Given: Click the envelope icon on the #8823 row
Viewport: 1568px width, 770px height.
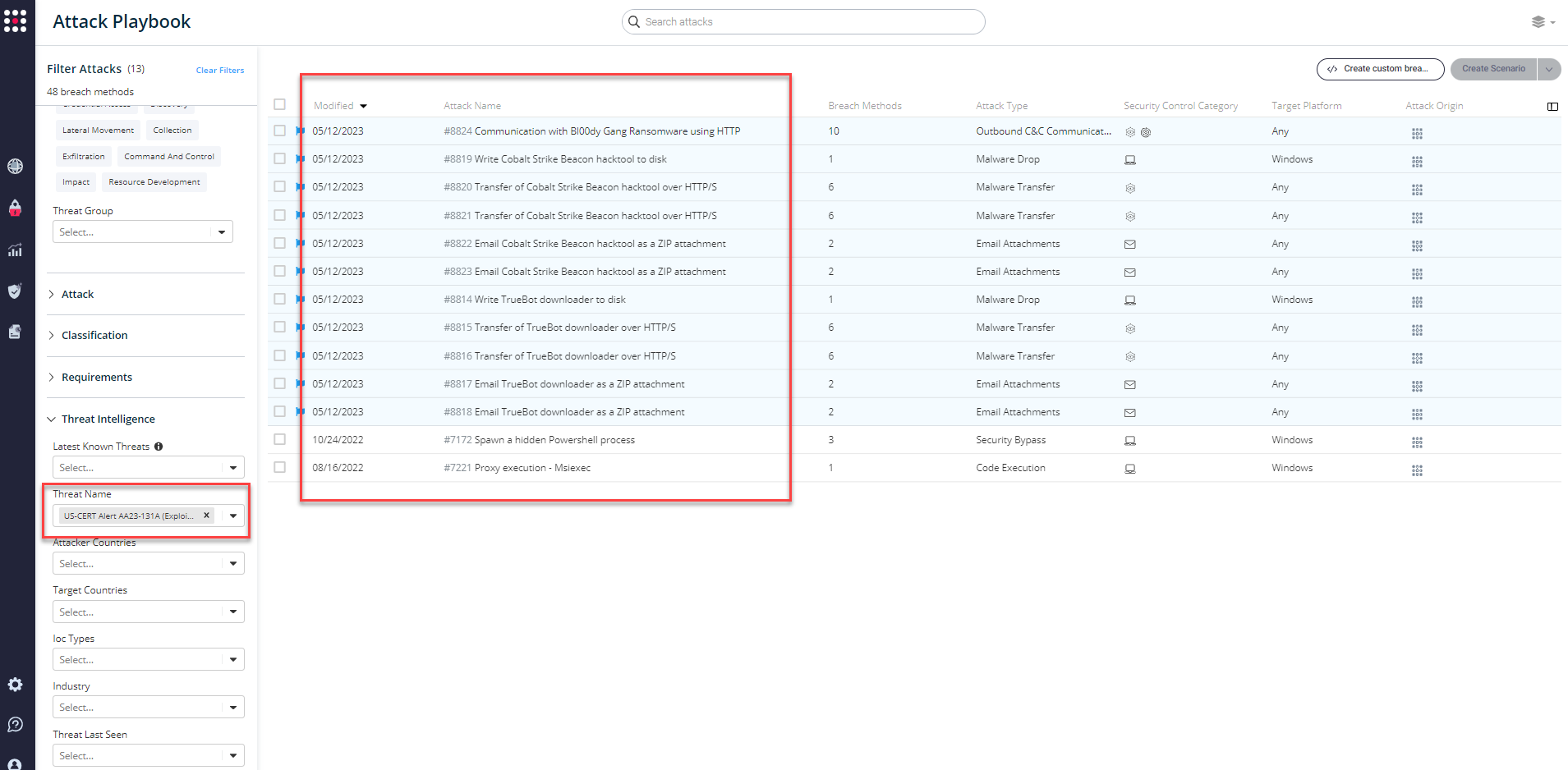Looking at the screenshot, I should point(1129,272).
